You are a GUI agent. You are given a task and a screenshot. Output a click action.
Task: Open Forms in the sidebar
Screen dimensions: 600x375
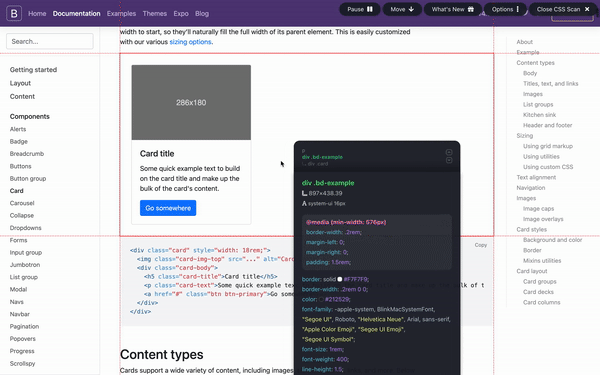click(18, 240)
